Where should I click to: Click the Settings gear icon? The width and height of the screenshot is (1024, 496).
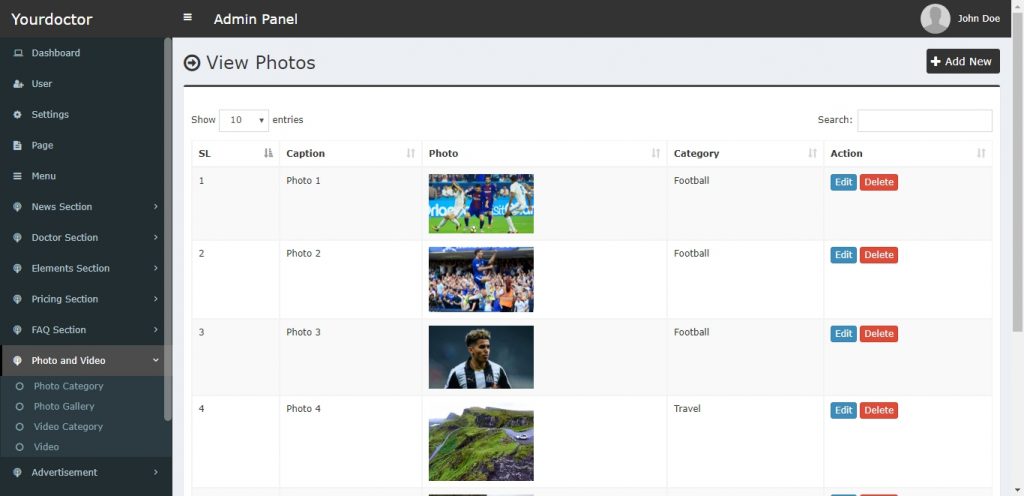coord(18,114)
